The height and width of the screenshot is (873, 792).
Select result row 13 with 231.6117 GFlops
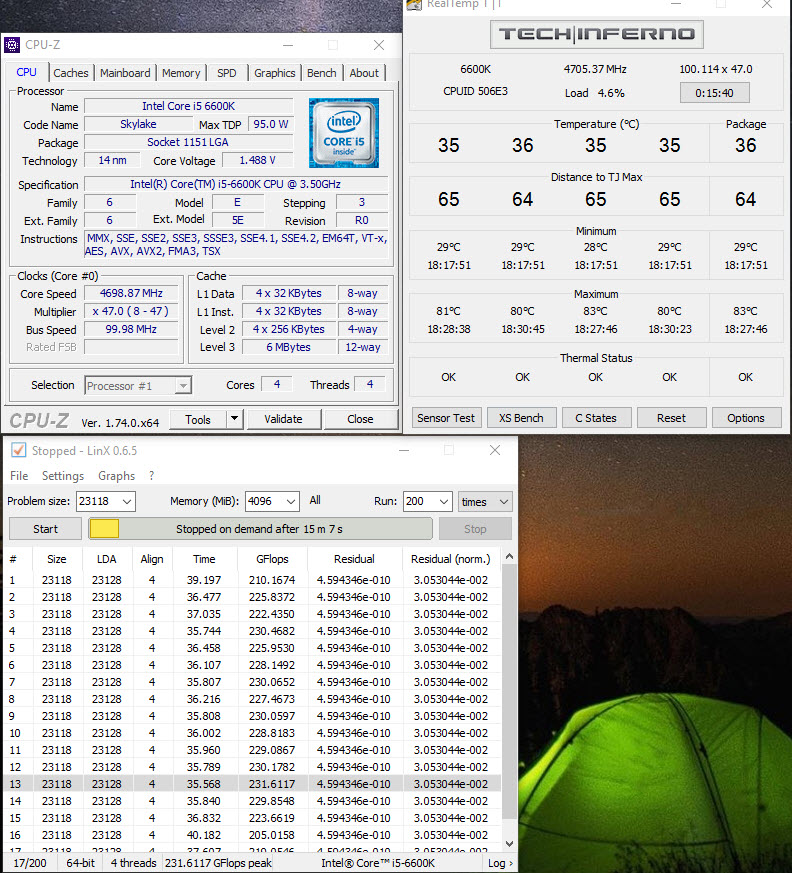[252, 783]
